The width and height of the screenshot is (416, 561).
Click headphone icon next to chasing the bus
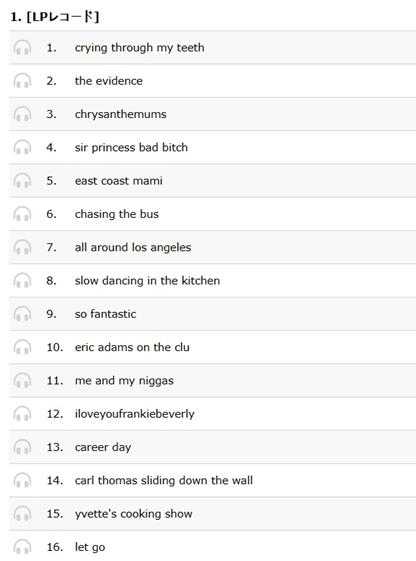[x=22, y=214]
